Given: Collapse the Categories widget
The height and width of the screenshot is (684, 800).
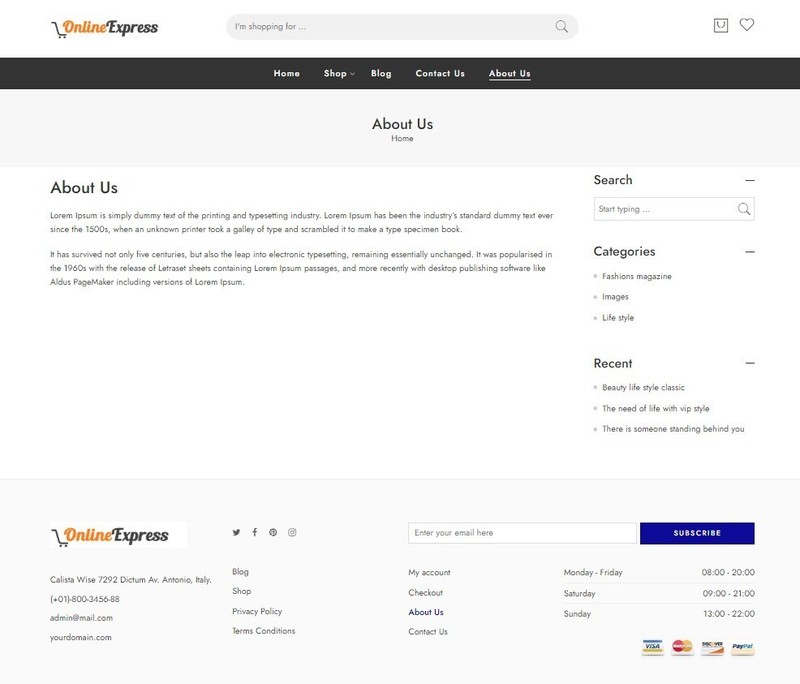Looking at the screenshot, I should tap(749, 252).
